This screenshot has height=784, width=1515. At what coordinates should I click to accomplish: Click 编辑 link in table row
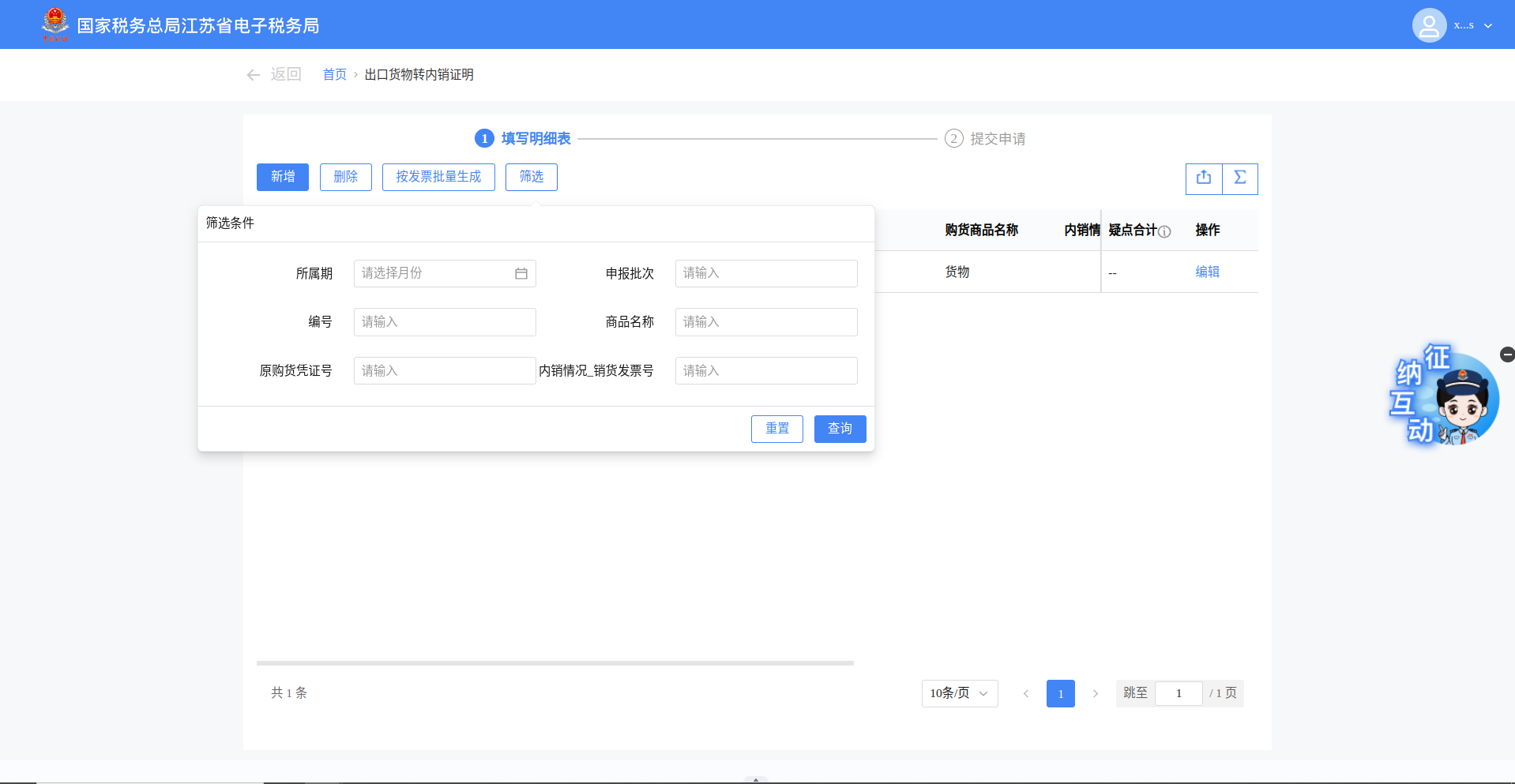[1207, 272]
